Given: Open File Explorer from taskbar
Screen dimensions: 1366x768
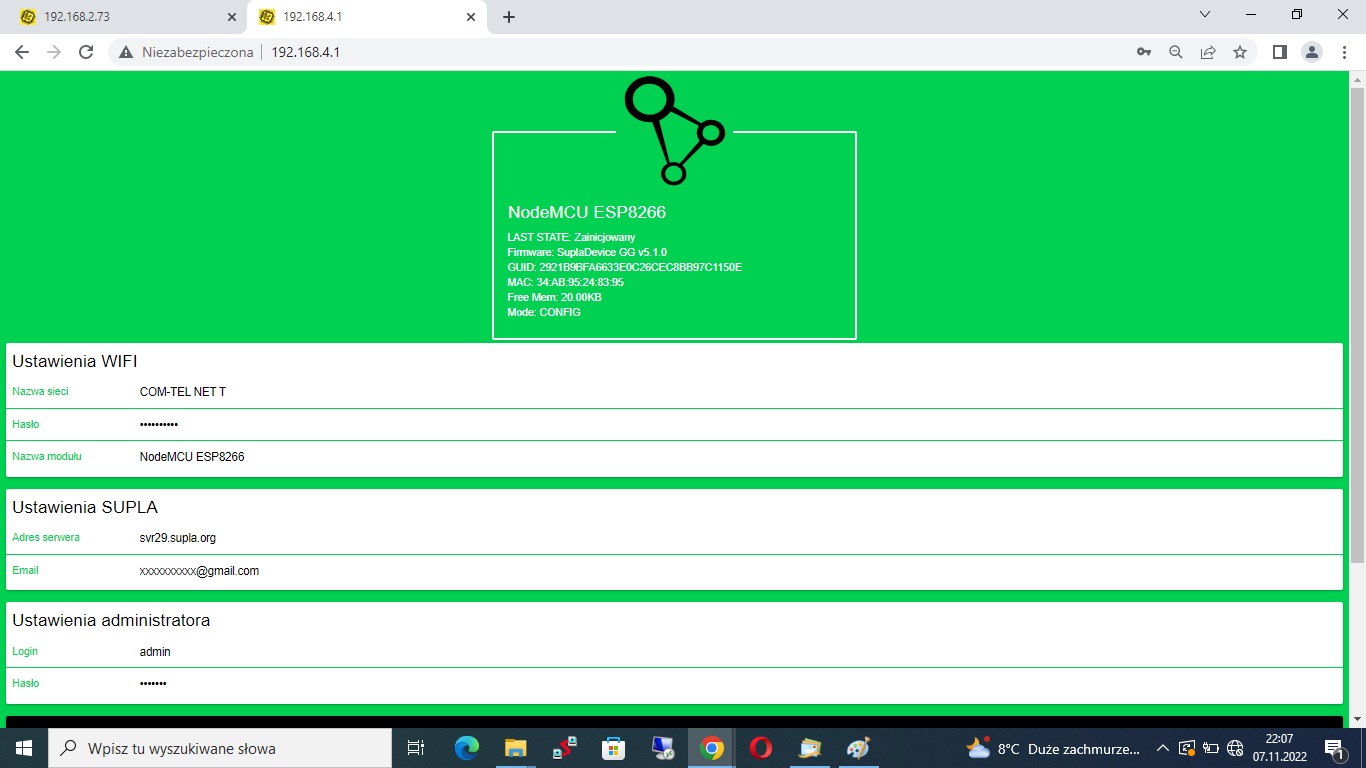Looking at the screenshot, I should (x=515, y=748).
